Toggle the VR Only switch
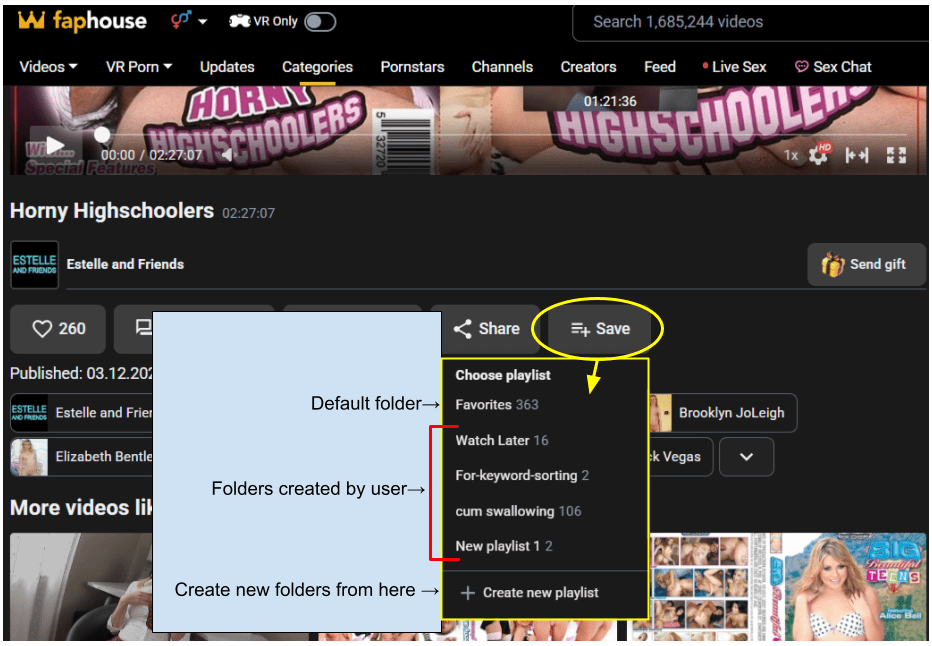The width and height of the screenshot is (932, 646). pyautogui.click(x=320, y=21)
